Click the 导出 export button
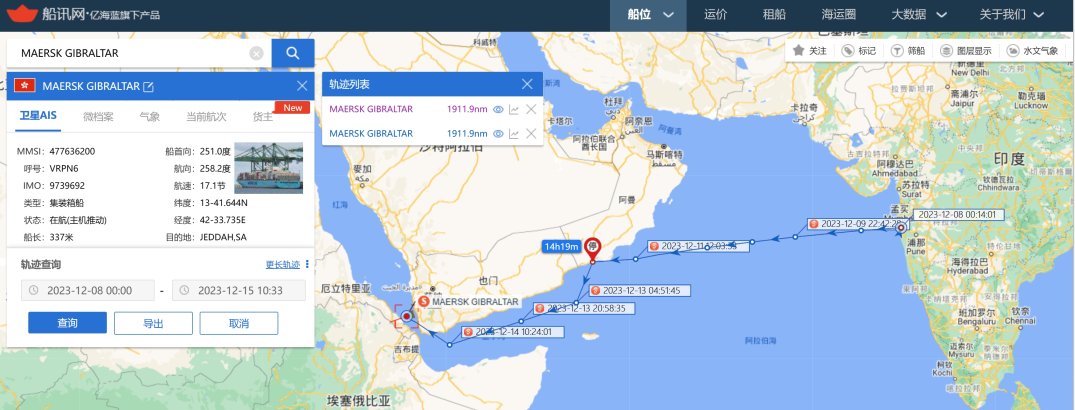 [153, 323]
